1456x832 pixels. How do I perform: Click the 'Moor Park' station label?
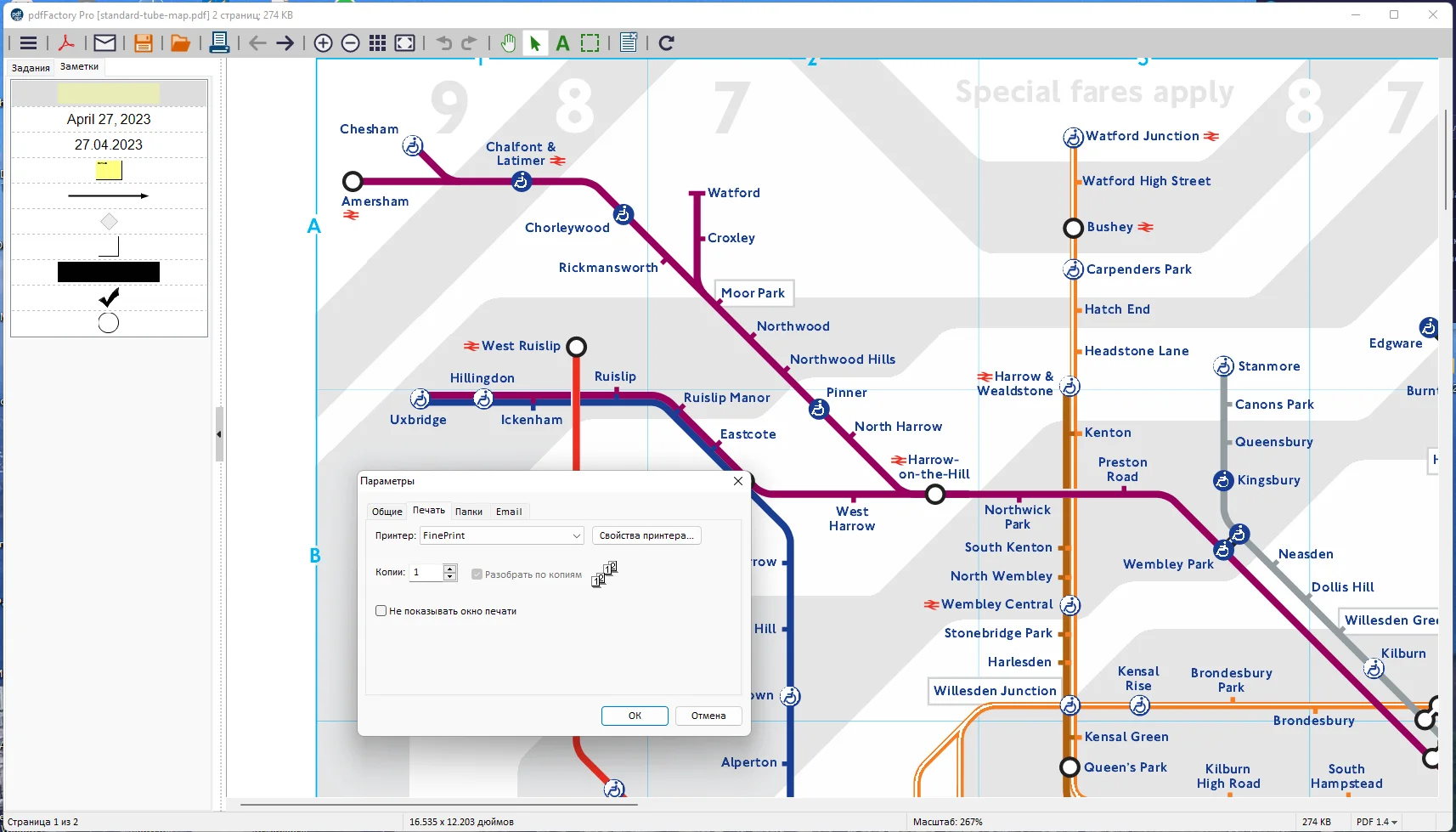(x=753, y=293)
